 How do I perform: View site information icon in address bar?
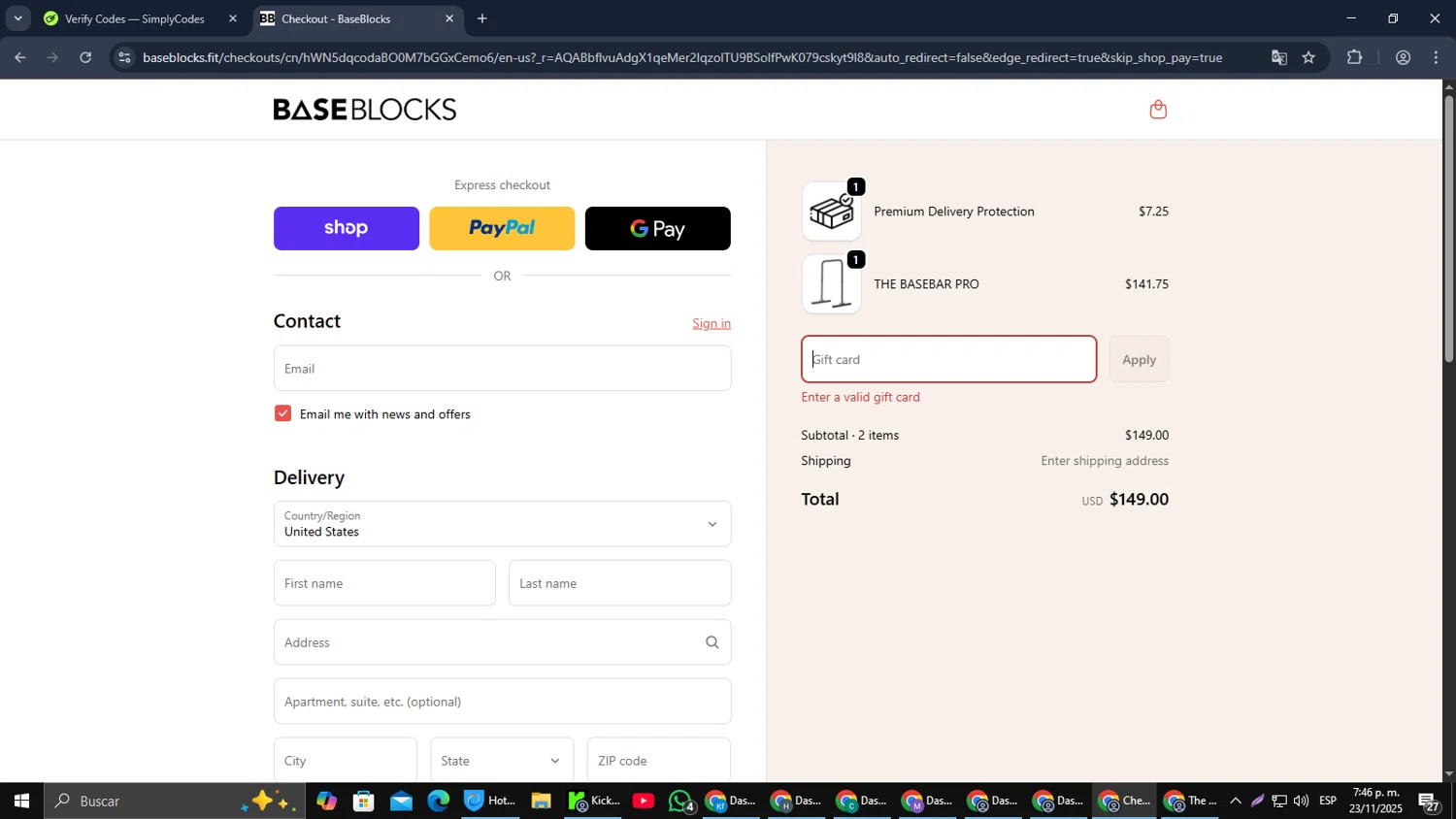coord(123,57)
